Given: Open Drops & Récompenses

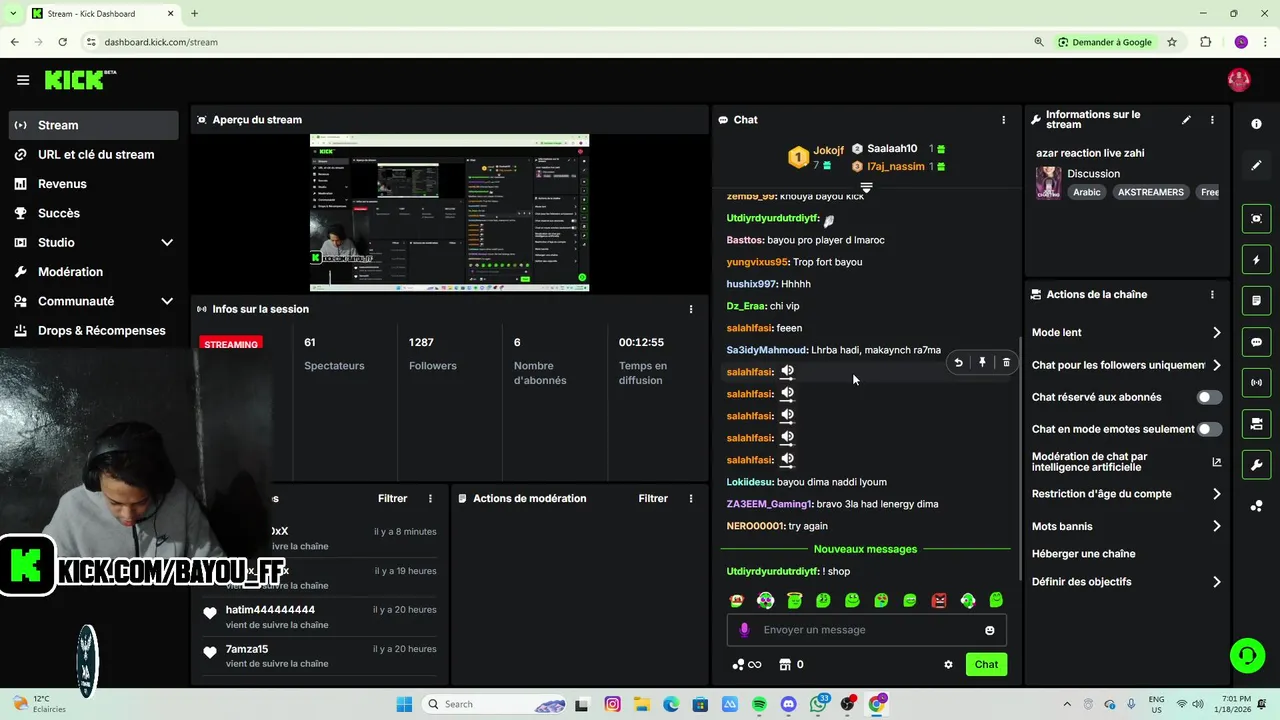Looking at the screenshot, I should tap(92, 330).
